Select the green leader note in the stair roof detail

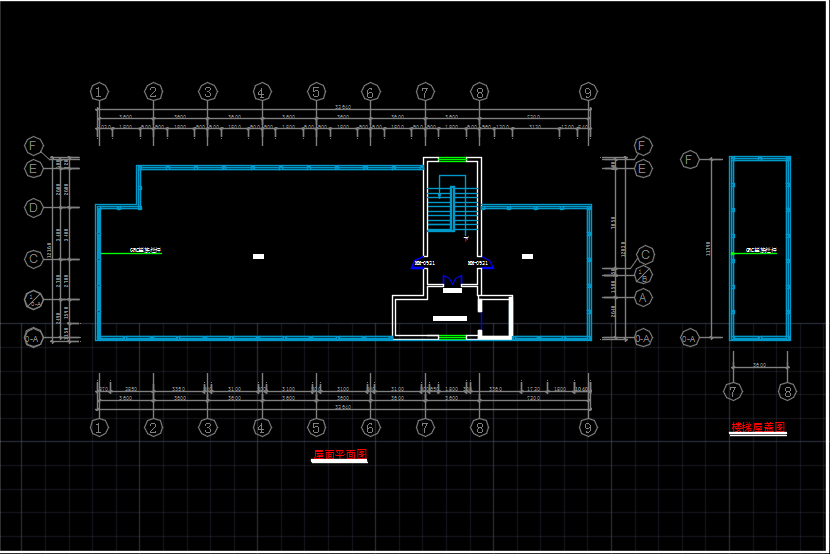click(x=755, y=251)
